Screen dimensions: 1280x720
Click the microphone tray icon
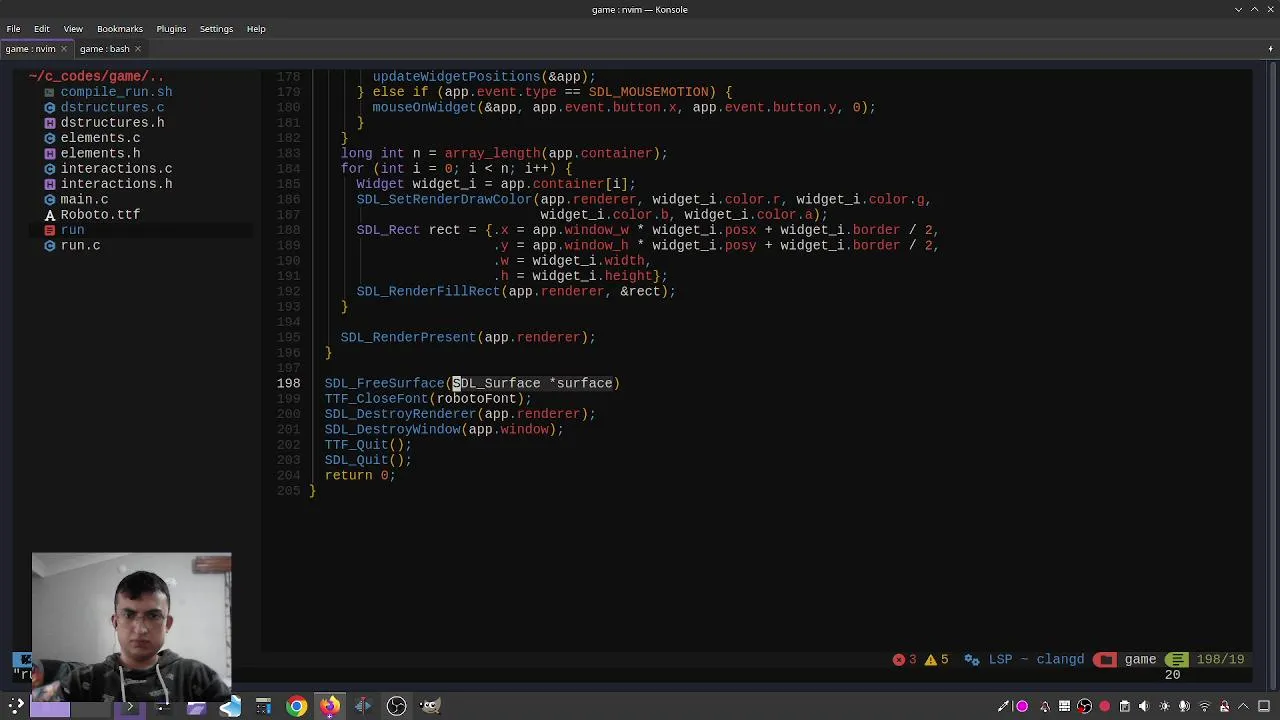[1184, 706]
